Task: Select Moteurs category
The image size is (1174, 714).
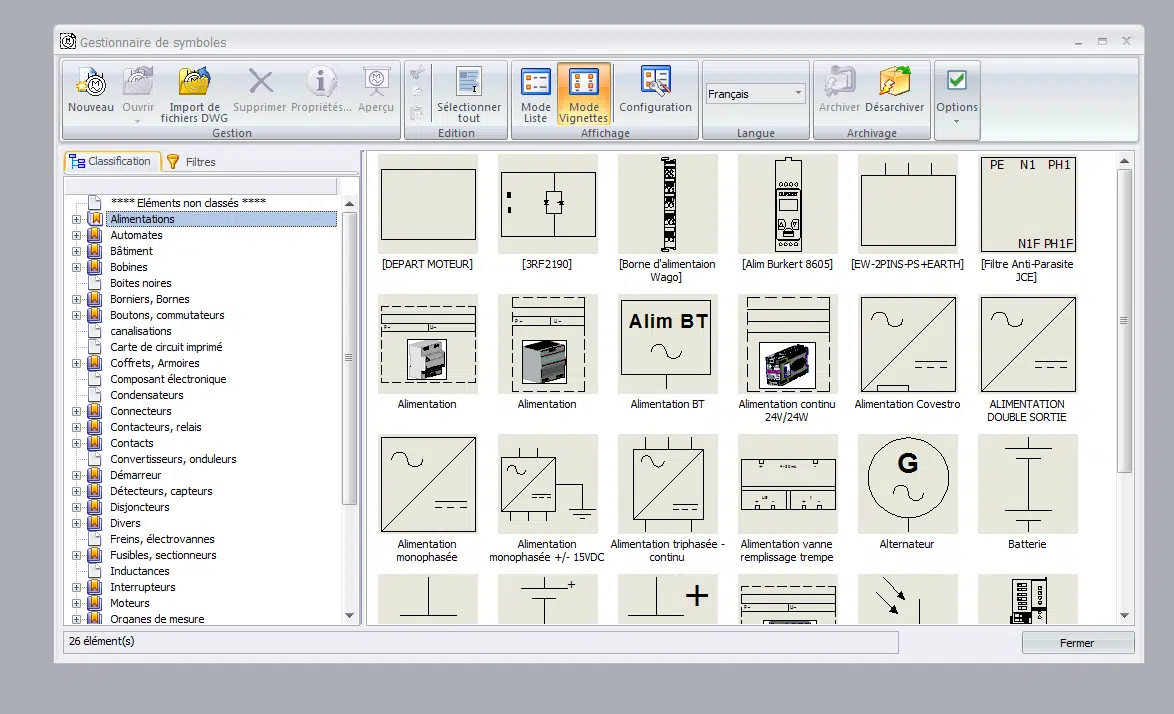Action: pos(130,603)
